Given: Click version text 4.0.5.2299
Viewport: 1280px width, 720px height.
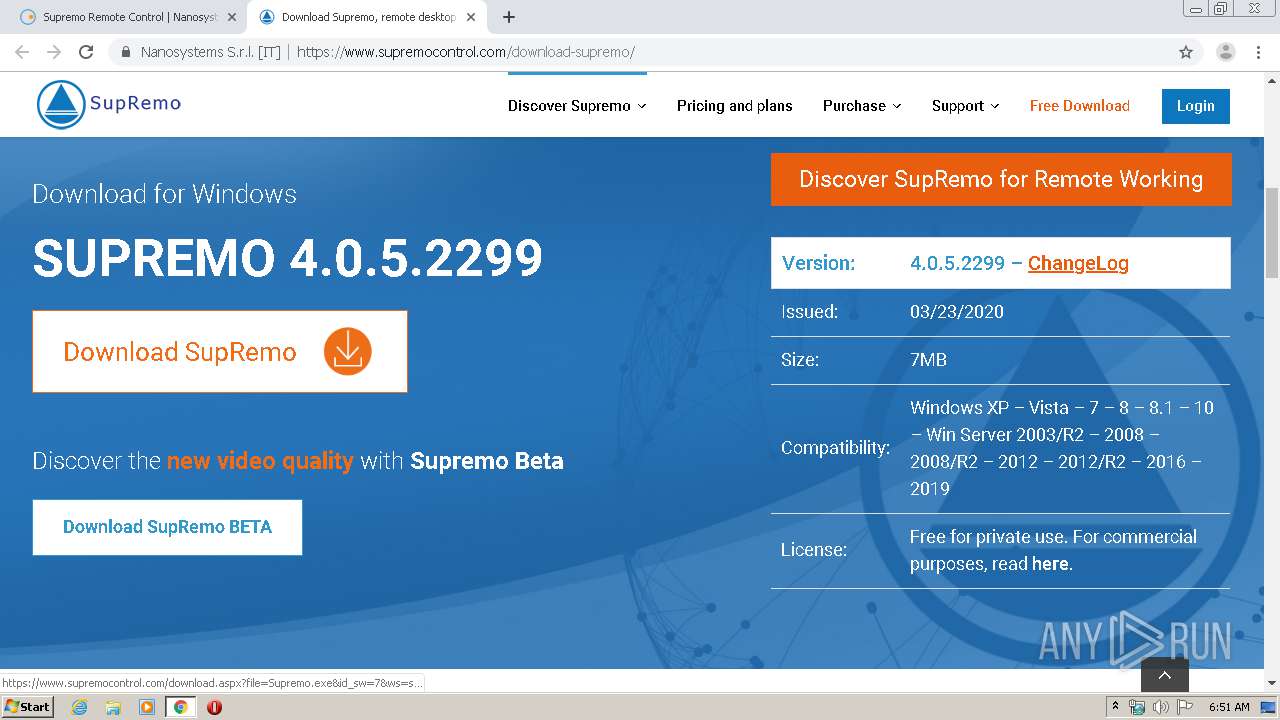Looking at the screenshot, I should click(957, 263).
